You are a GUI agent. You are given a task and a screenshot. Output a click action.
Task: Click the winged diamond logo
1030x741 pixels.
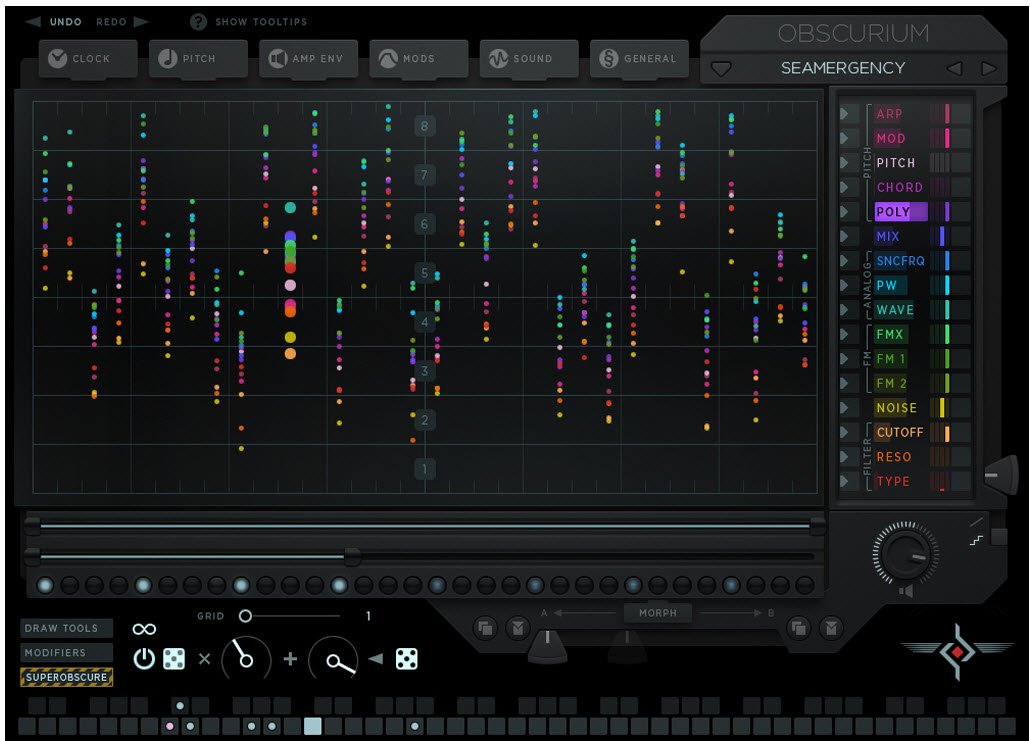pyautogui.click(x=957, y=652)
